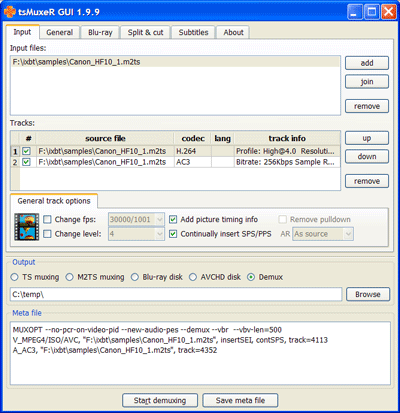Viewport: 400px width, 413px height.
Task: Select track row number 1 header
Action: point(15,152)
